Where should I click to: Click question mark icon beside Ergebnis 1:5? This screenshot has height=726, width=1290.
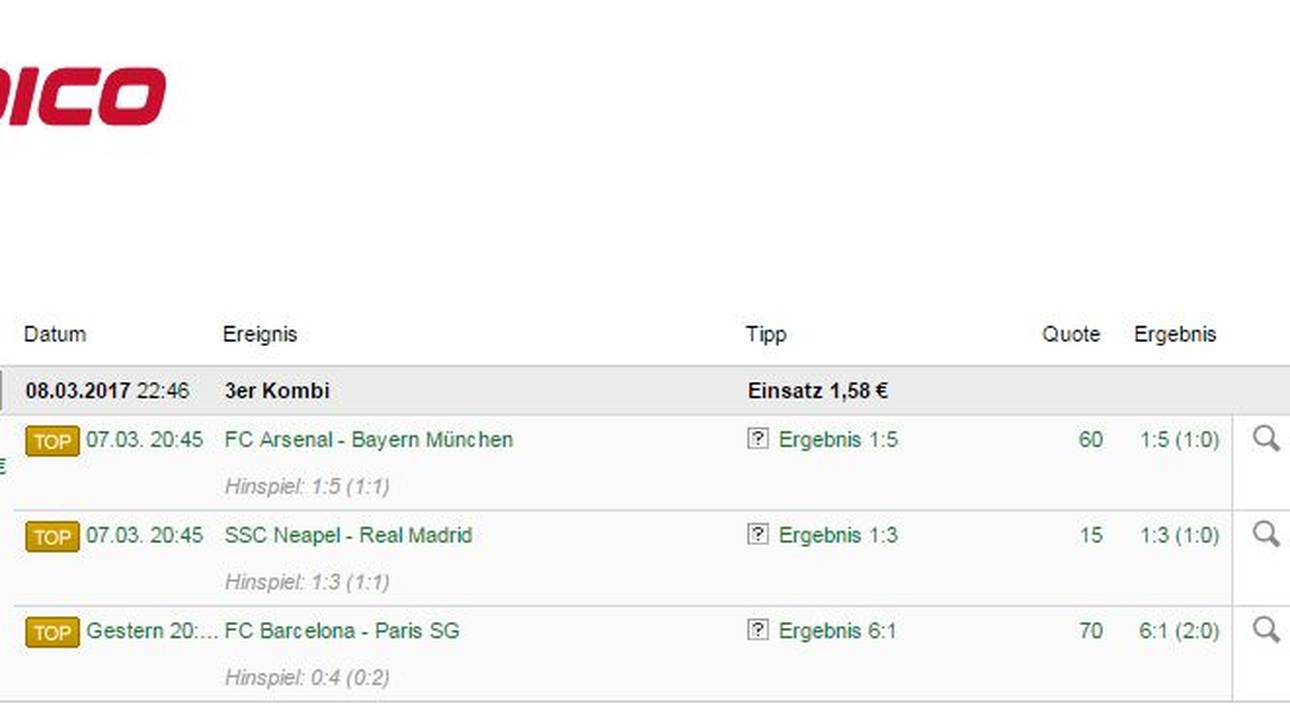click(x=758, y=439)
